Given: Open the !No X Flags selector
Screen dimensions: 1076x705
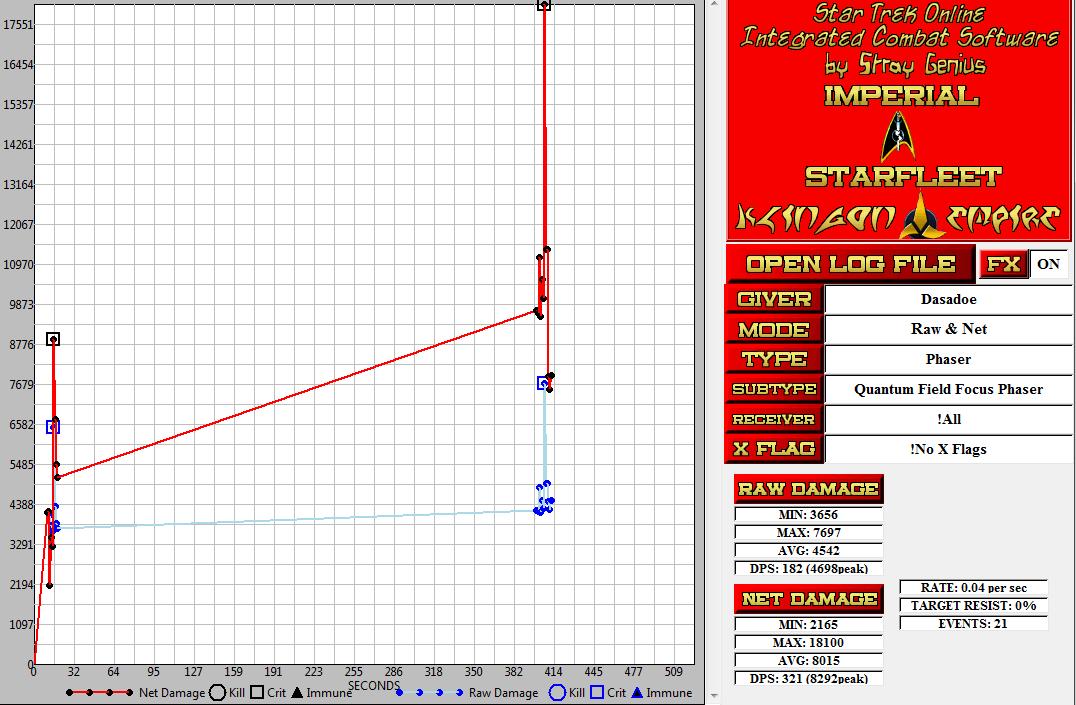Looking at the screenshot, I should (x=948, y=449).
